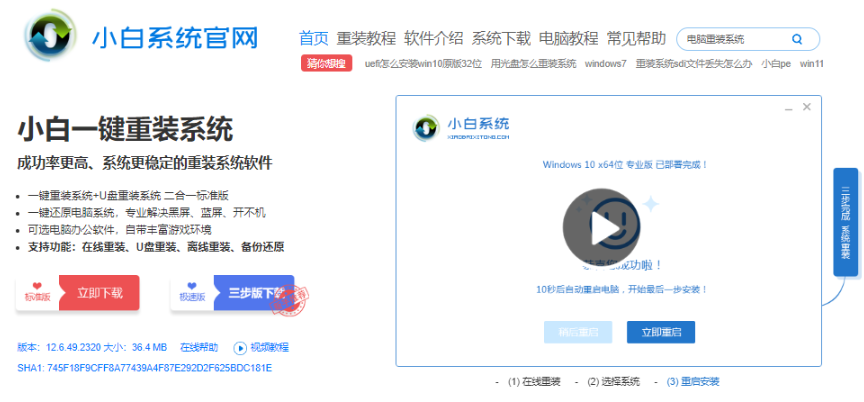864x402 pixels.
Task: Click the 猜你想搜 red tag
Action: (x=326, y=63)
